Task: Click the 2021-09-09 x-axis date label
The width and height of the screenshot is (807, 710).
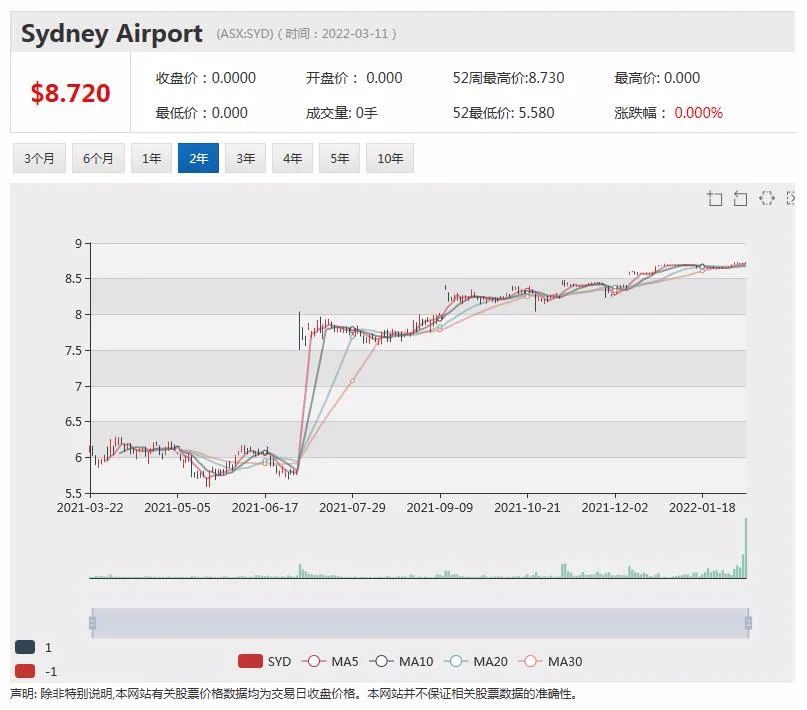Action: pyautogui.click(x=440, y=507)
